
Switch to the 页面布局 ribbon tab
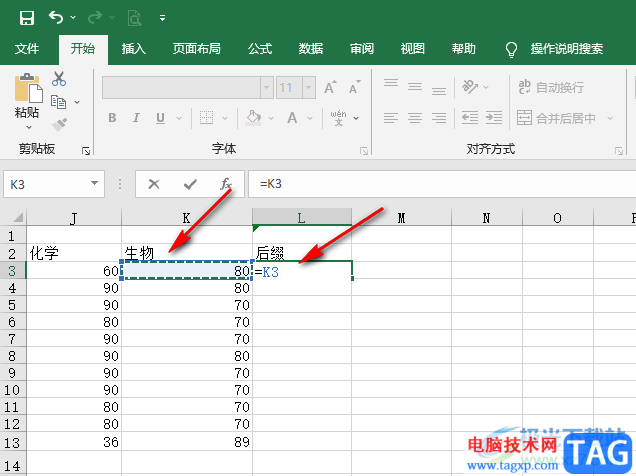pos(197,49)
